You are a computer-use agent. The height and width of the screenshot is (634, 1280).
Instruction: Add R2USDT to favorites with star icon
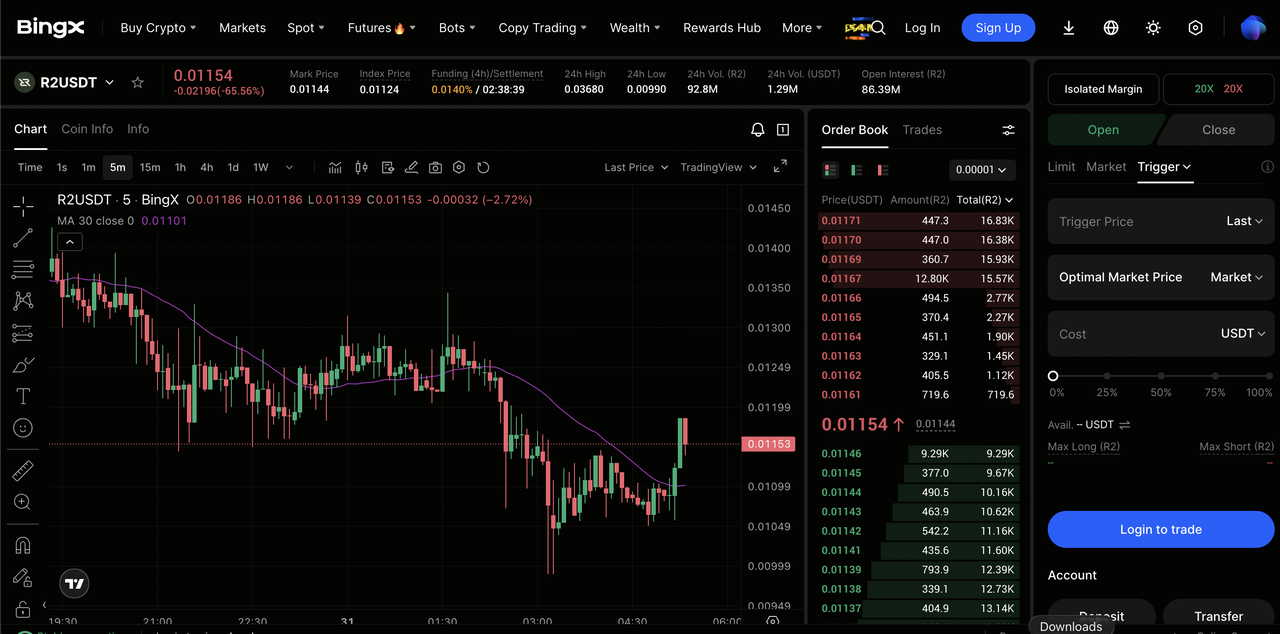point(138,82)
